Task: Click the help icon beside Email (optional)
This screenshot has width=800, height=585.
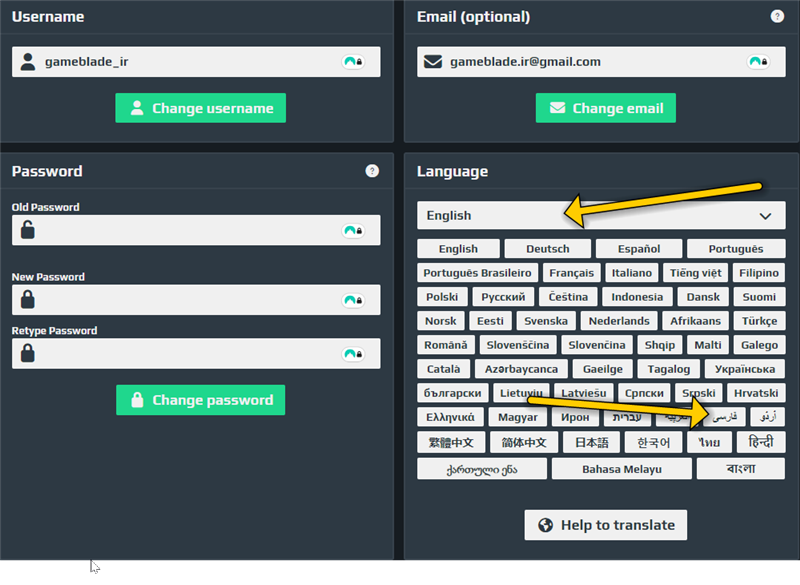Action: point(777,17)
